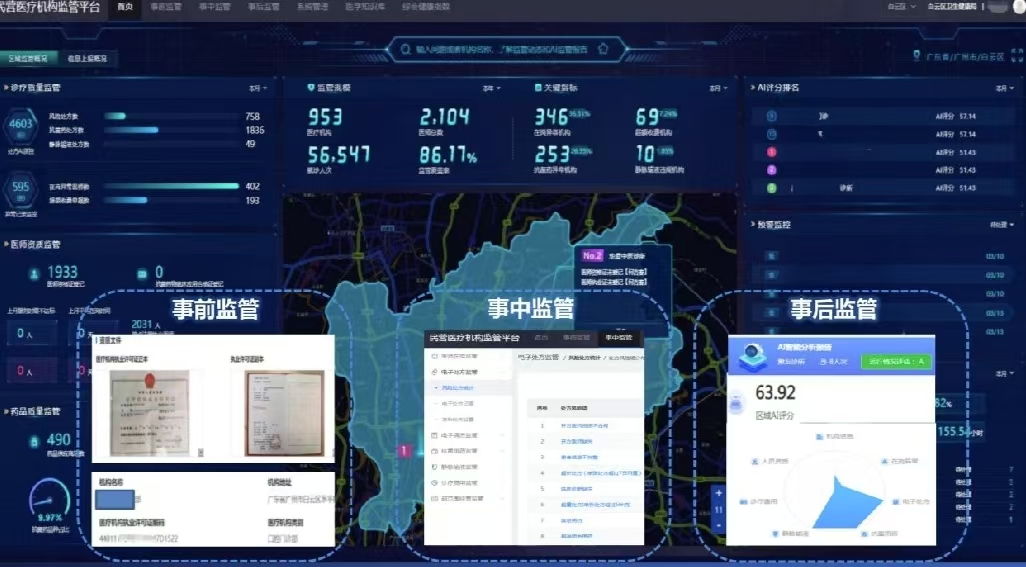Click the map zoom-in plus button

pyautogui.click(x=717, y=493)
